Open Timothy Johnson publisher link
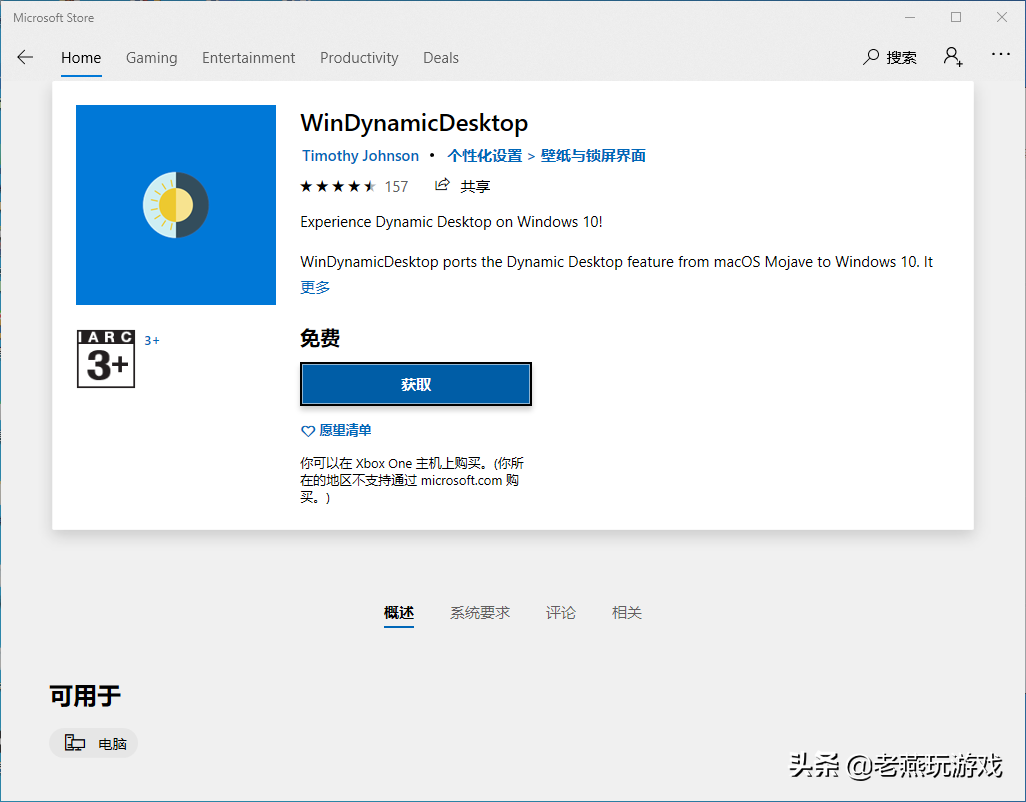The image size is (1026, 802). (x=360, y=156)
